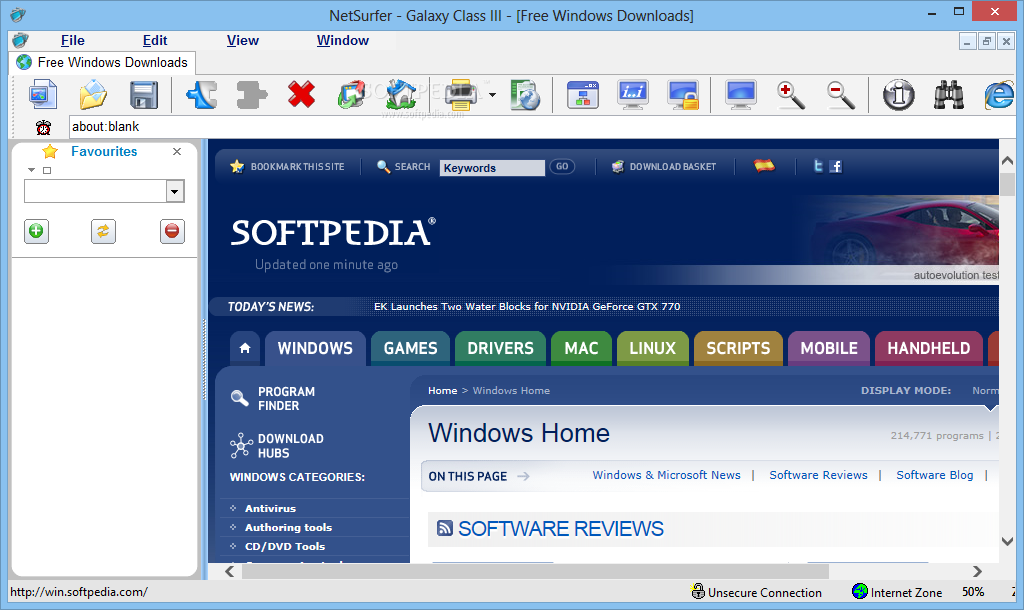Click the GO search button
Screen dimensions: 1024x610
pos(562,167)
